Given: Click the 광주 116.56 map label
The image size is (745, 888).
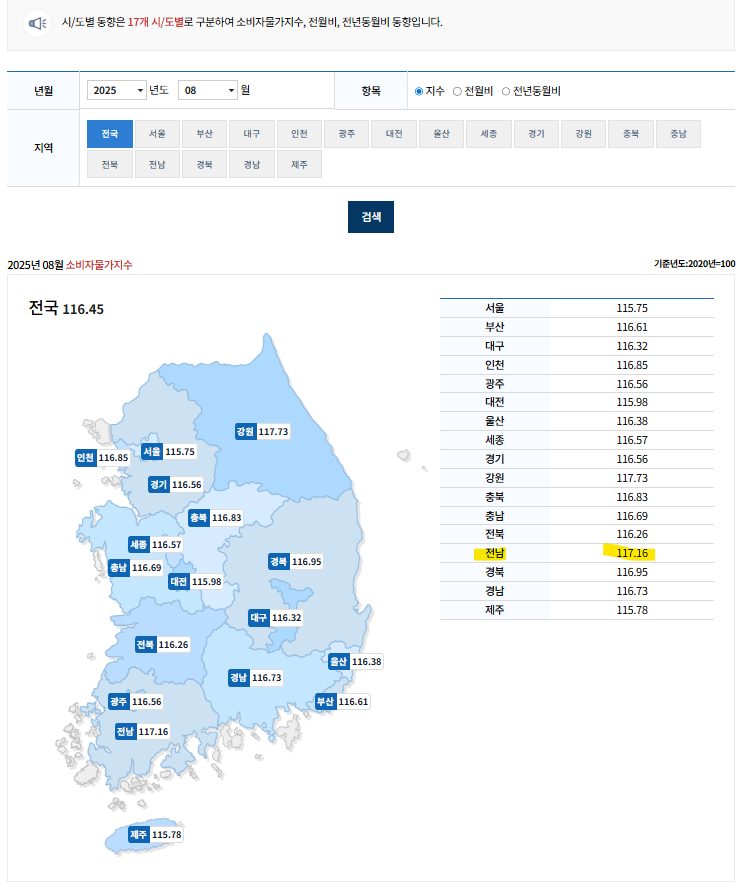Looking at the screenshot, I should click(x=136, y=702).
